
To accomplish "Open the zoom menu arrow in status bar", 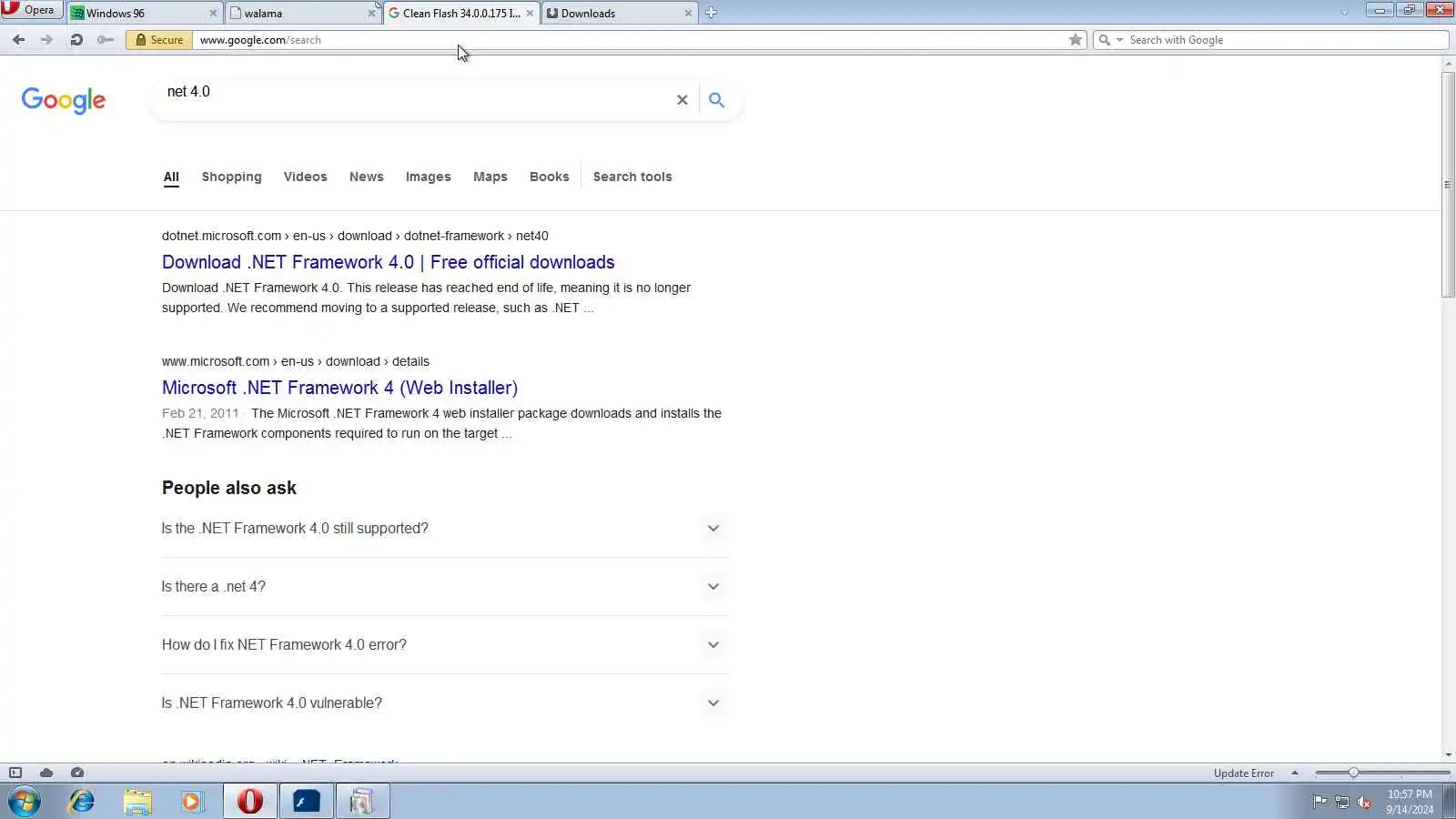I will pos(1295,773).
